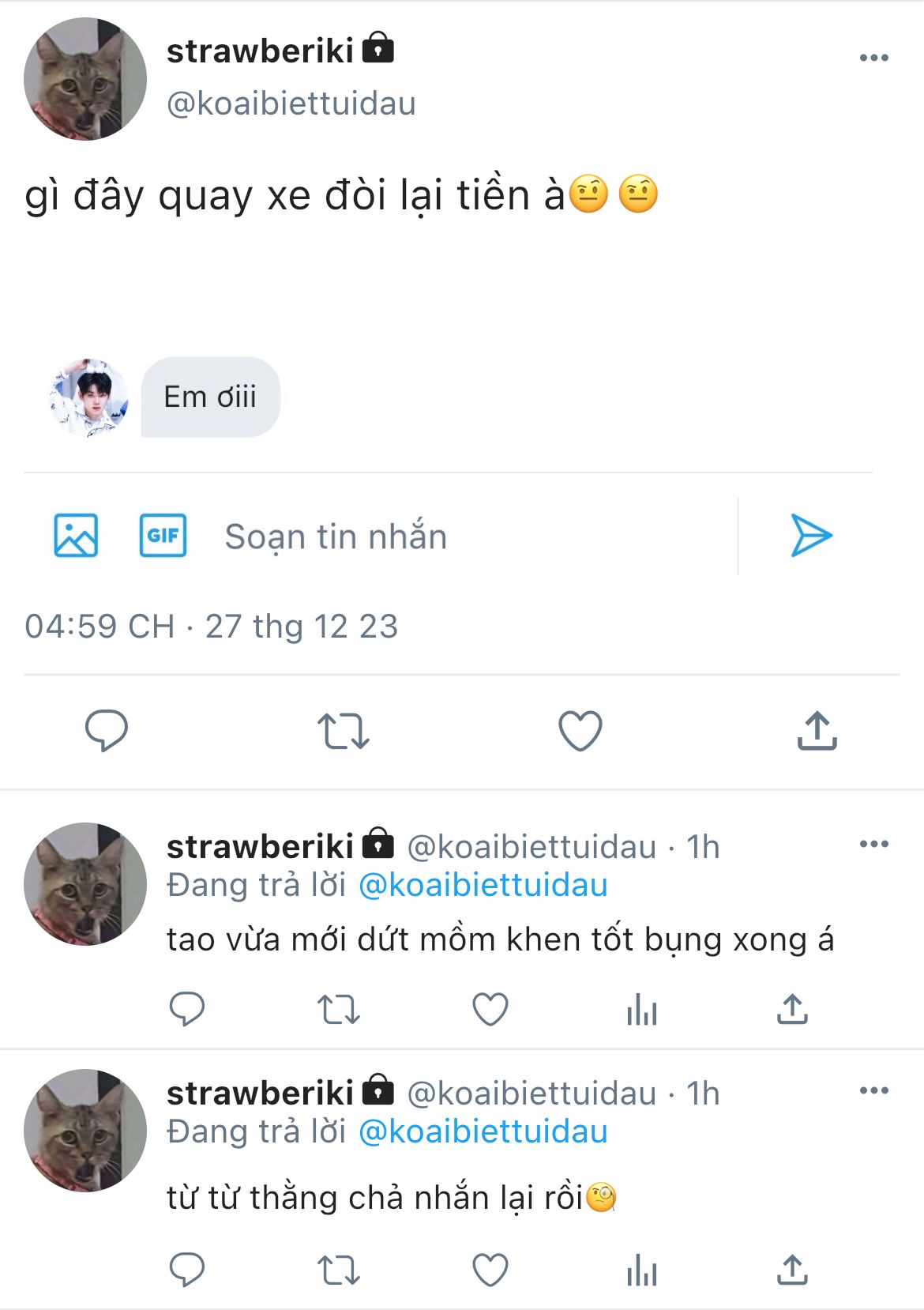Open the GIF picker in message composer
This screenshot has width=924, height=1310.
tap(163, 536)
